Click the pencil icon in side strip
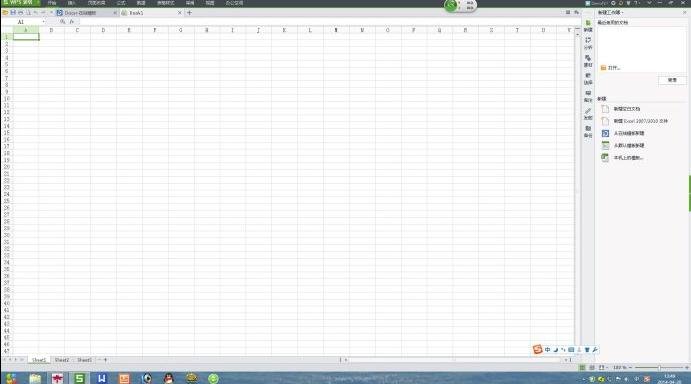Viewport: 691px width, 384px height. [x=588, y=114]
